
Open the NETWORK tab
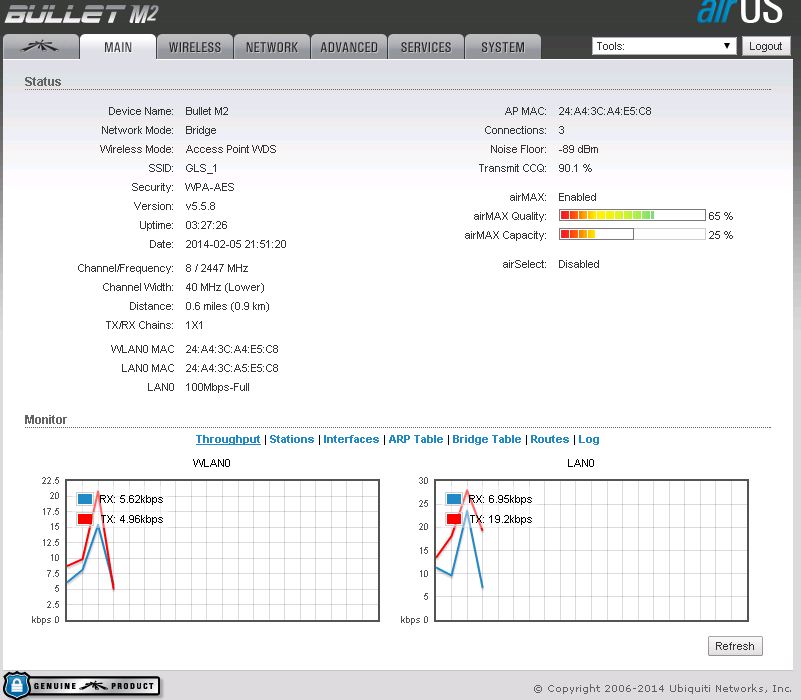(x=272, y=47)
